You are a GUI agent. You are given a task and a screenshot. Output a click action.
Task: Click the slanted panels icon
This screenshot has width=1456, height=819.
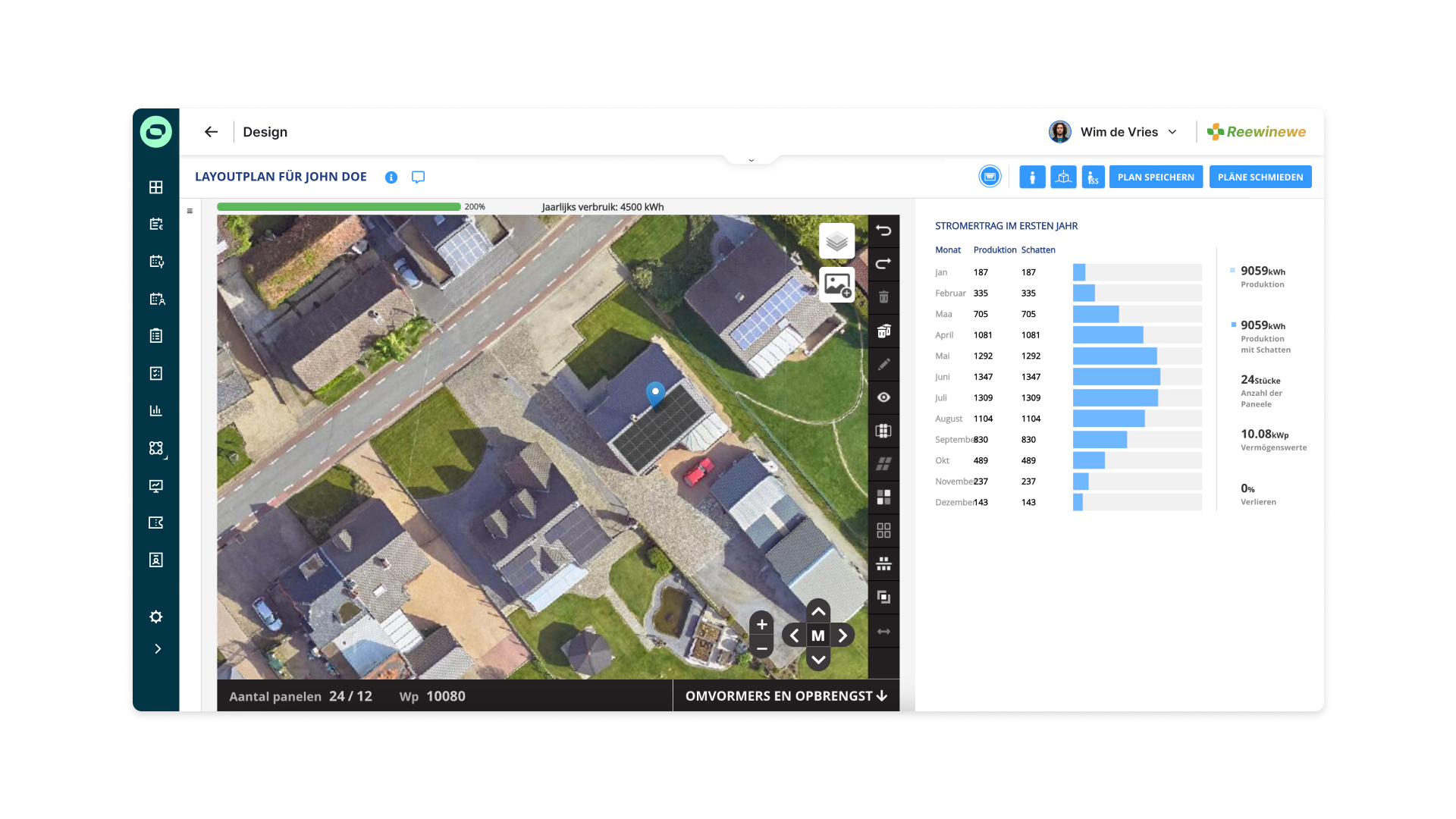click(883, 463)
